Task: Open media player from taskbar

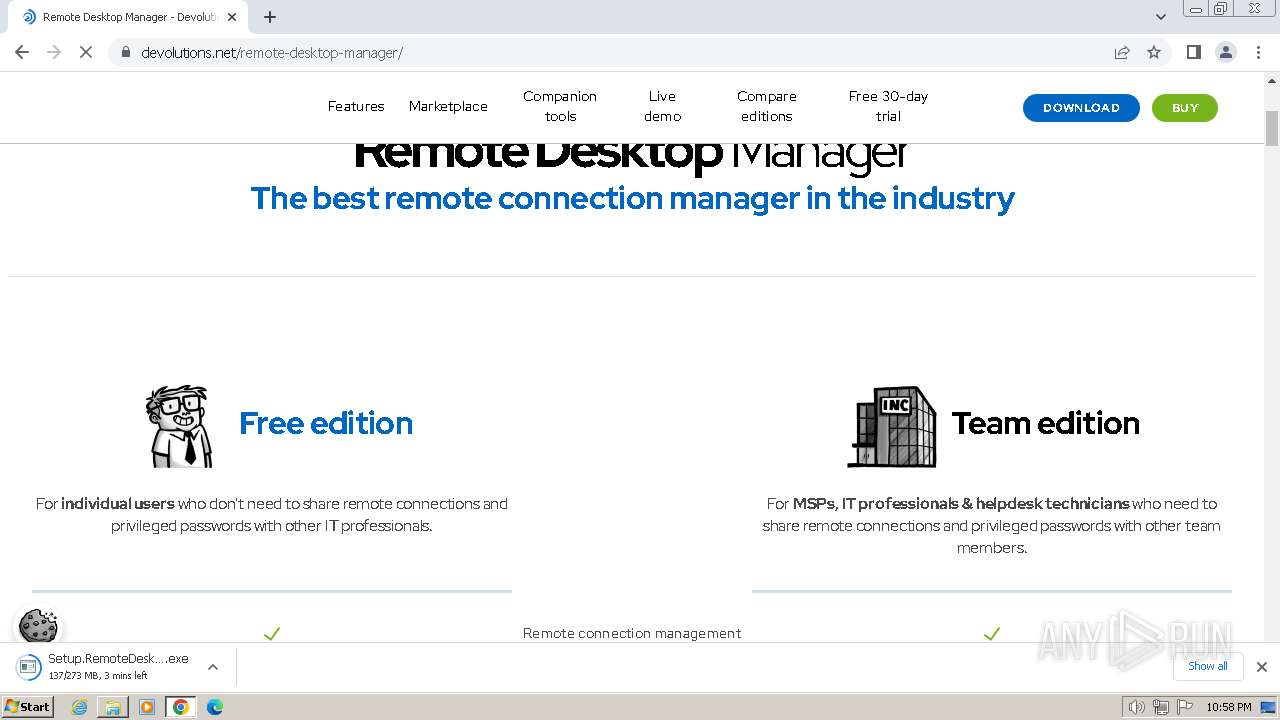Action: tap(147, 707)
